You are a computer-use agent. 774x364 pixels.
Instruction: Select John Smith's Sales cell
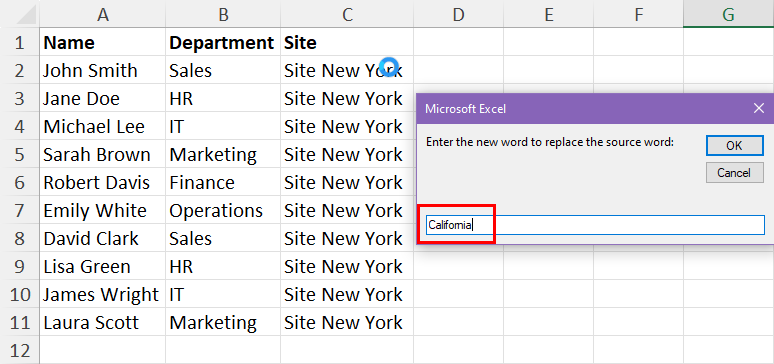click(x=223, y=70)
